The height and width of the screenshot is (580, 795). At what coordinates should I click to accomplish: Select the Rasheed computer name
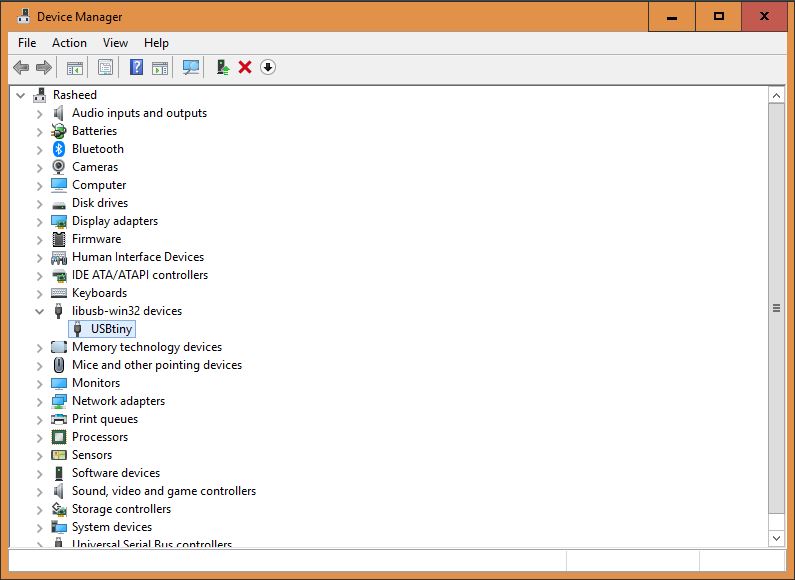[75, 95]
